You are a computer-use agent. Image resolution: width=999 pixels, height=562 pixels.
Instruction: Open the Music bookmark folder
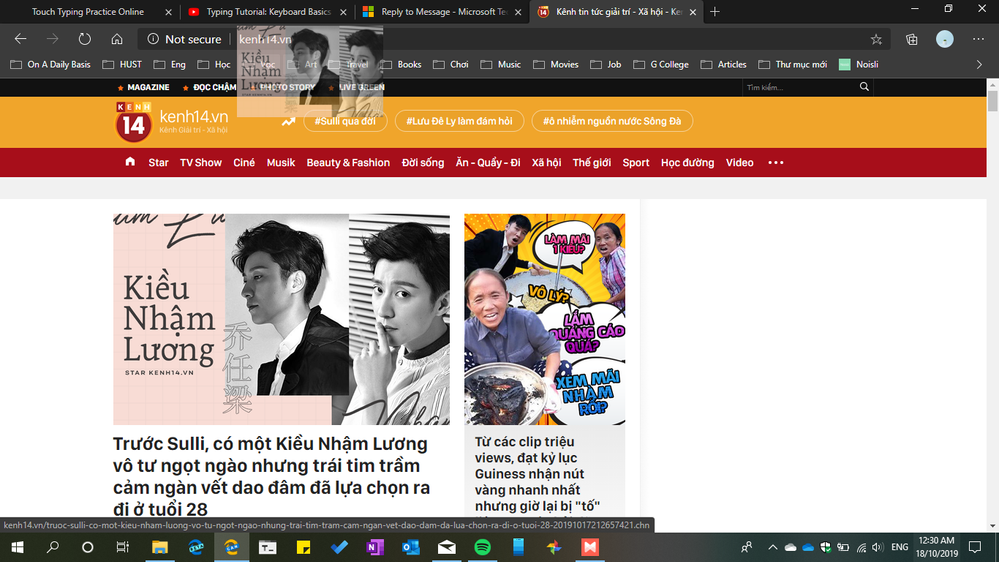tap(501, 64)
